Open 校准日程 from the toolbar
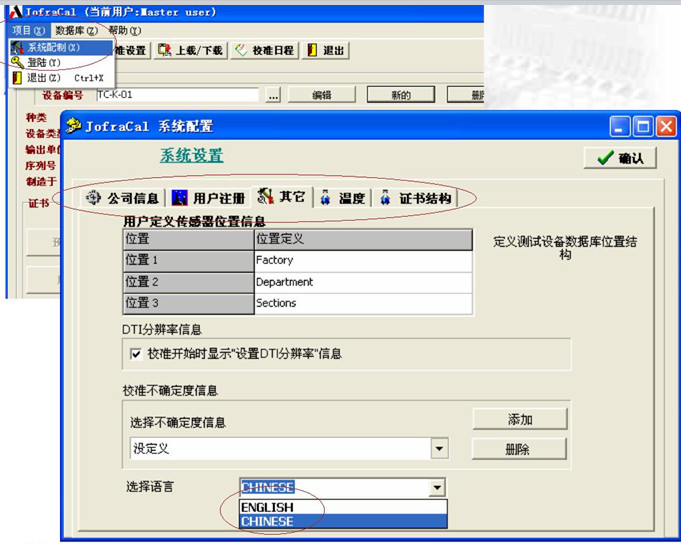The height and width of the screenshot is (544, 681). click(264, 50)
